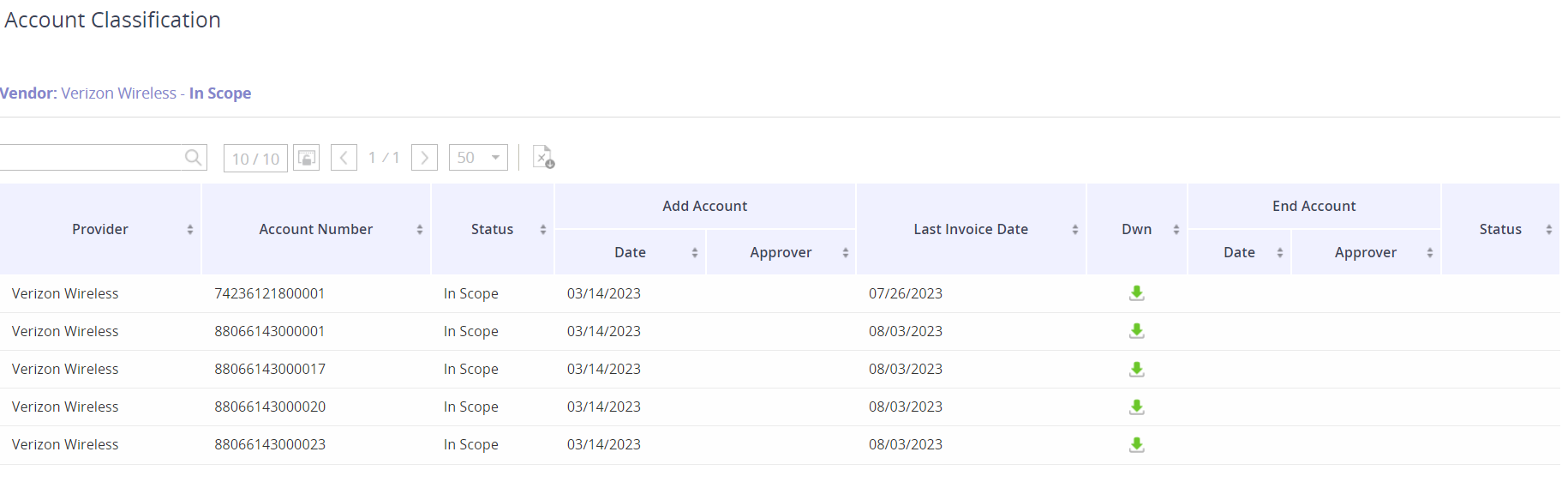This screenshot has width=1568, height=488.
Task: Click the Account Classification page title
Action: point(112,20)
